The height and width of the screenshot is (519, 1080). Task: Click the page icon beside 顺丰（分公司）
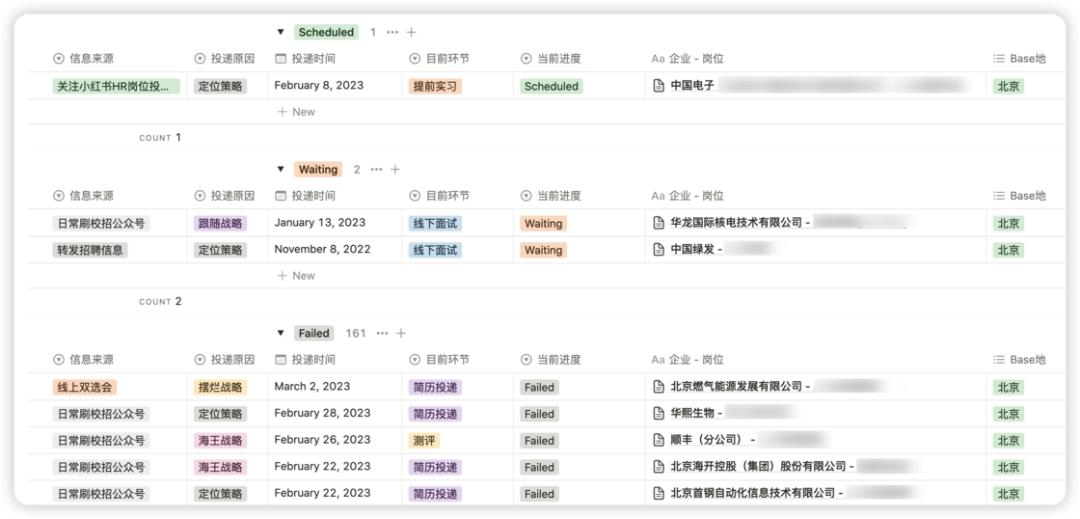658,440
